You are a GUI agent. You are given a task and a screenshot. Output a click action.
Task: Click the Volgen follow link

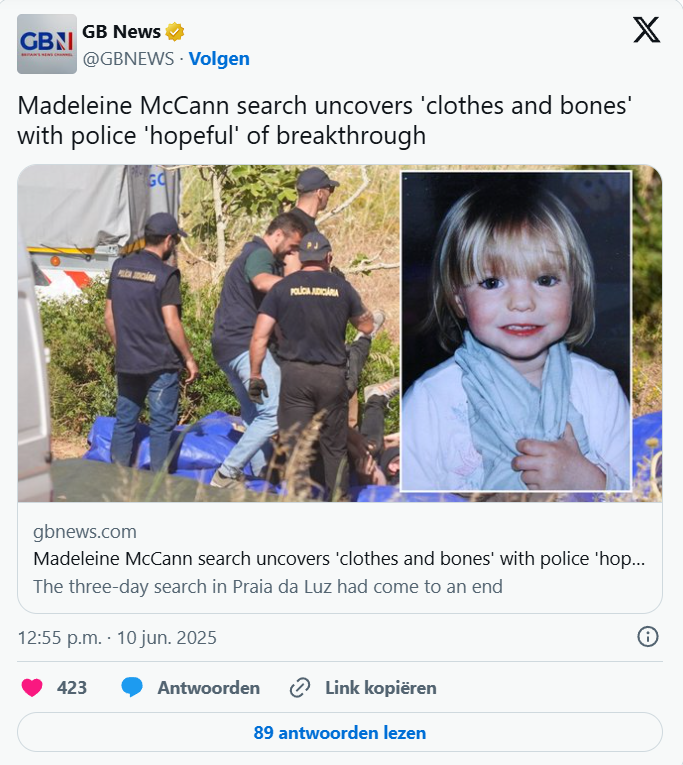tap(219, 59)
